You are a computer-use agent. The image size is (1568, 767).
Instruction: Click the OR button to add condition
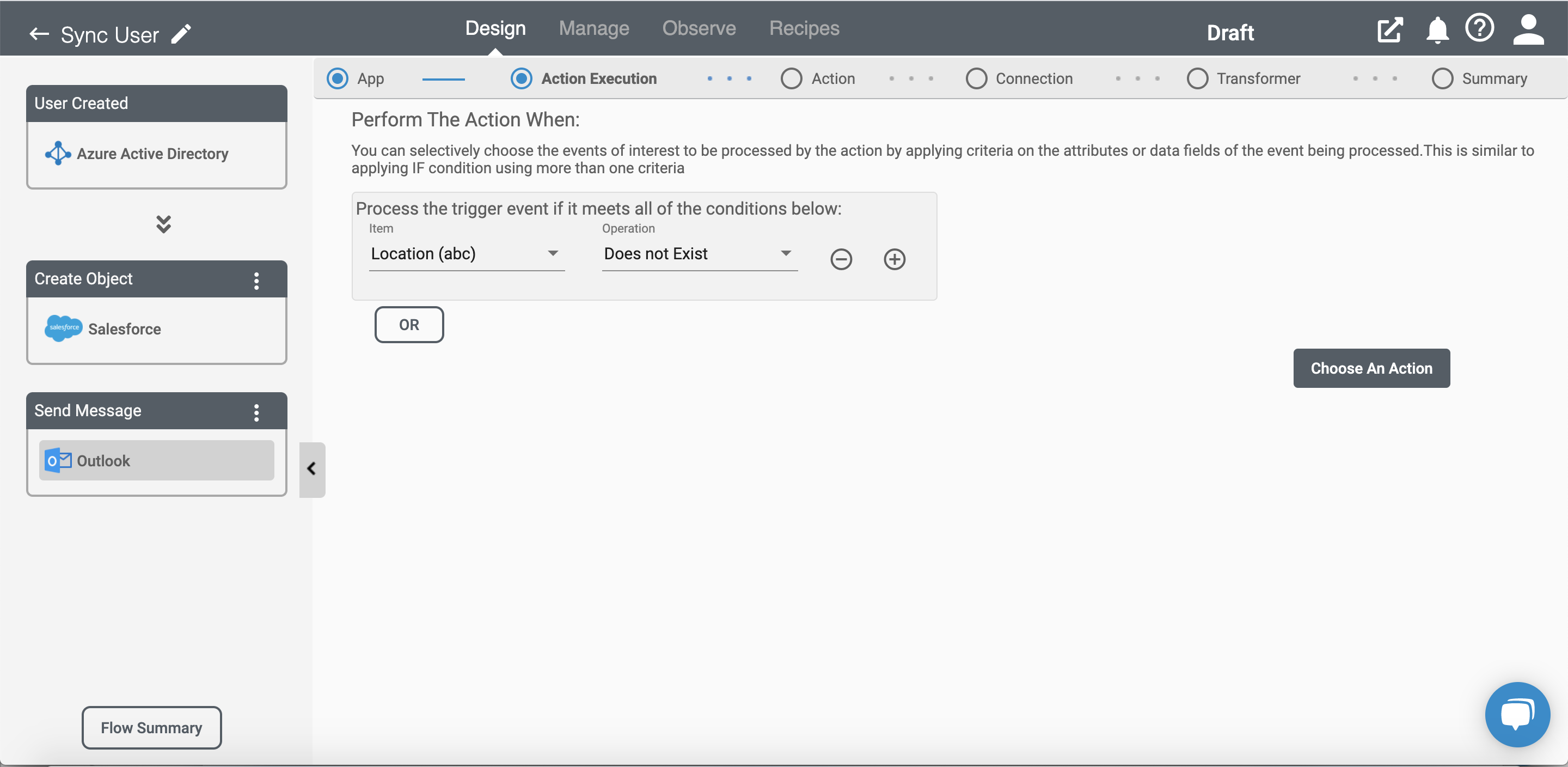[409, 324]
